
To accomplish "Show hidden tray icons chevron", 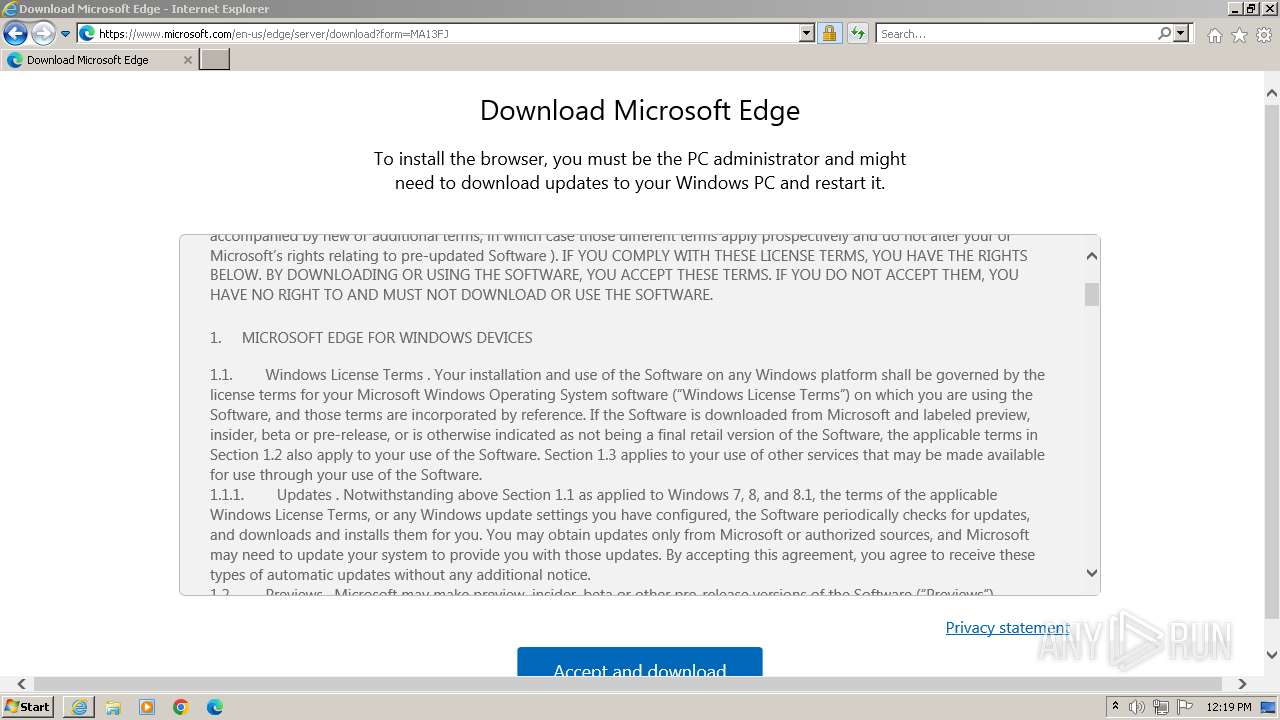I will point(1115,707).
